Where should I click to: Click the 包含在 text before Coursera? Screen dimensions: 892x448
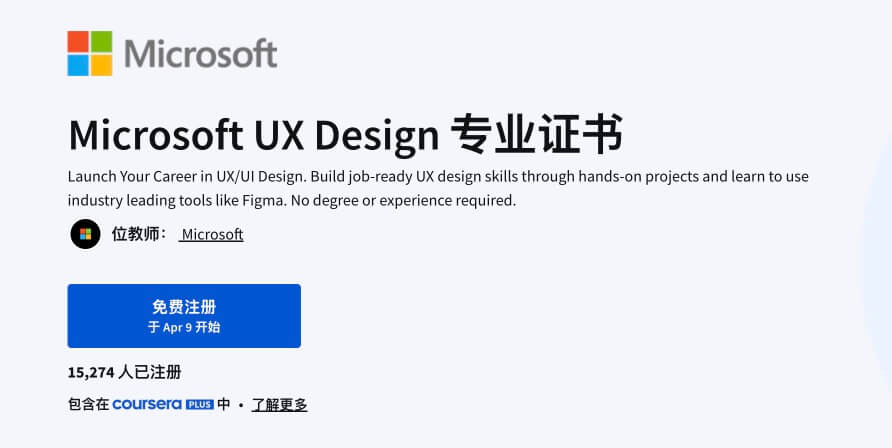88,404
